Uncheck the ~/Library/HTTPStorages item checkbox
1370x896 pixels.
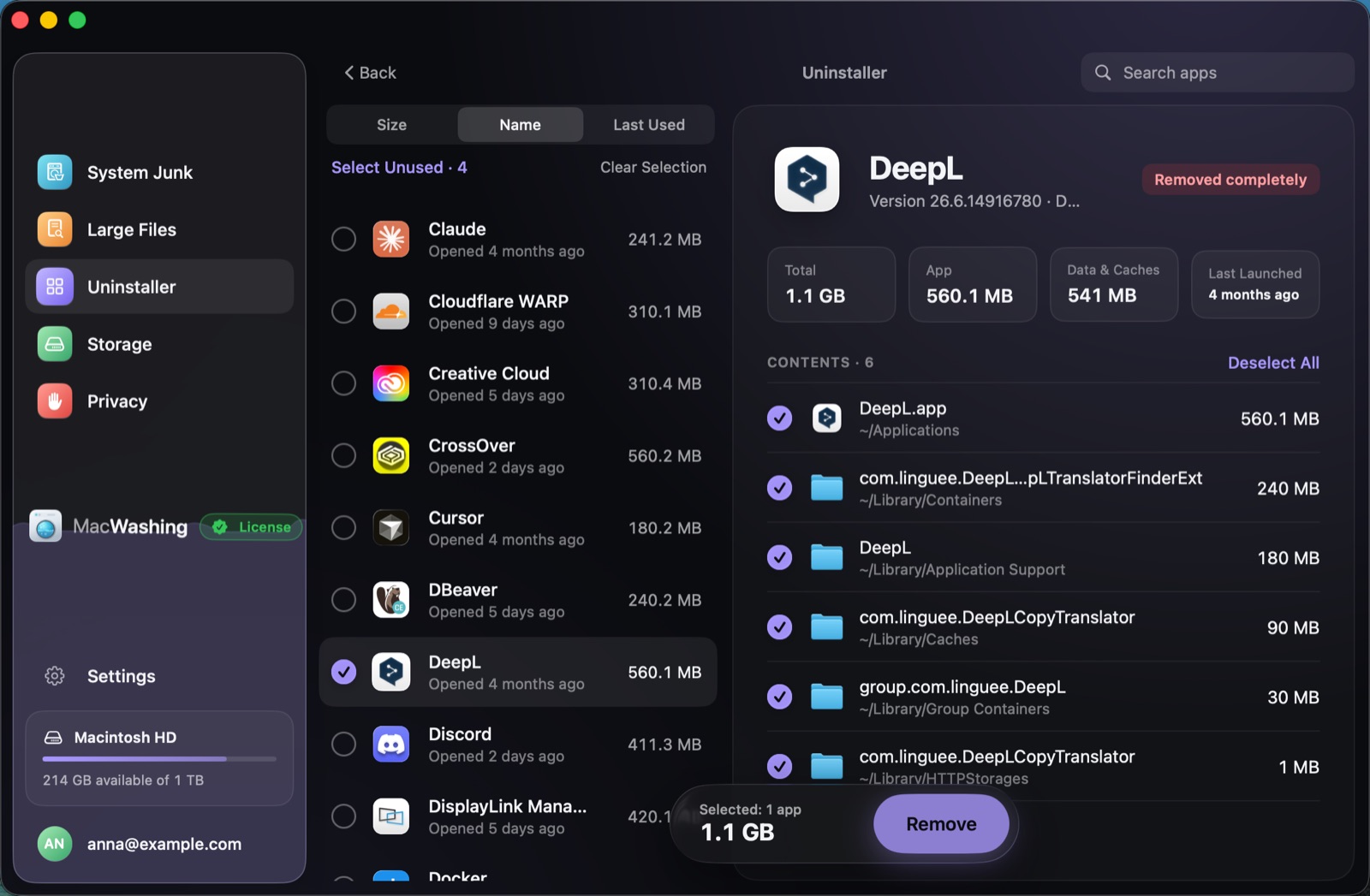click(779, 766)
